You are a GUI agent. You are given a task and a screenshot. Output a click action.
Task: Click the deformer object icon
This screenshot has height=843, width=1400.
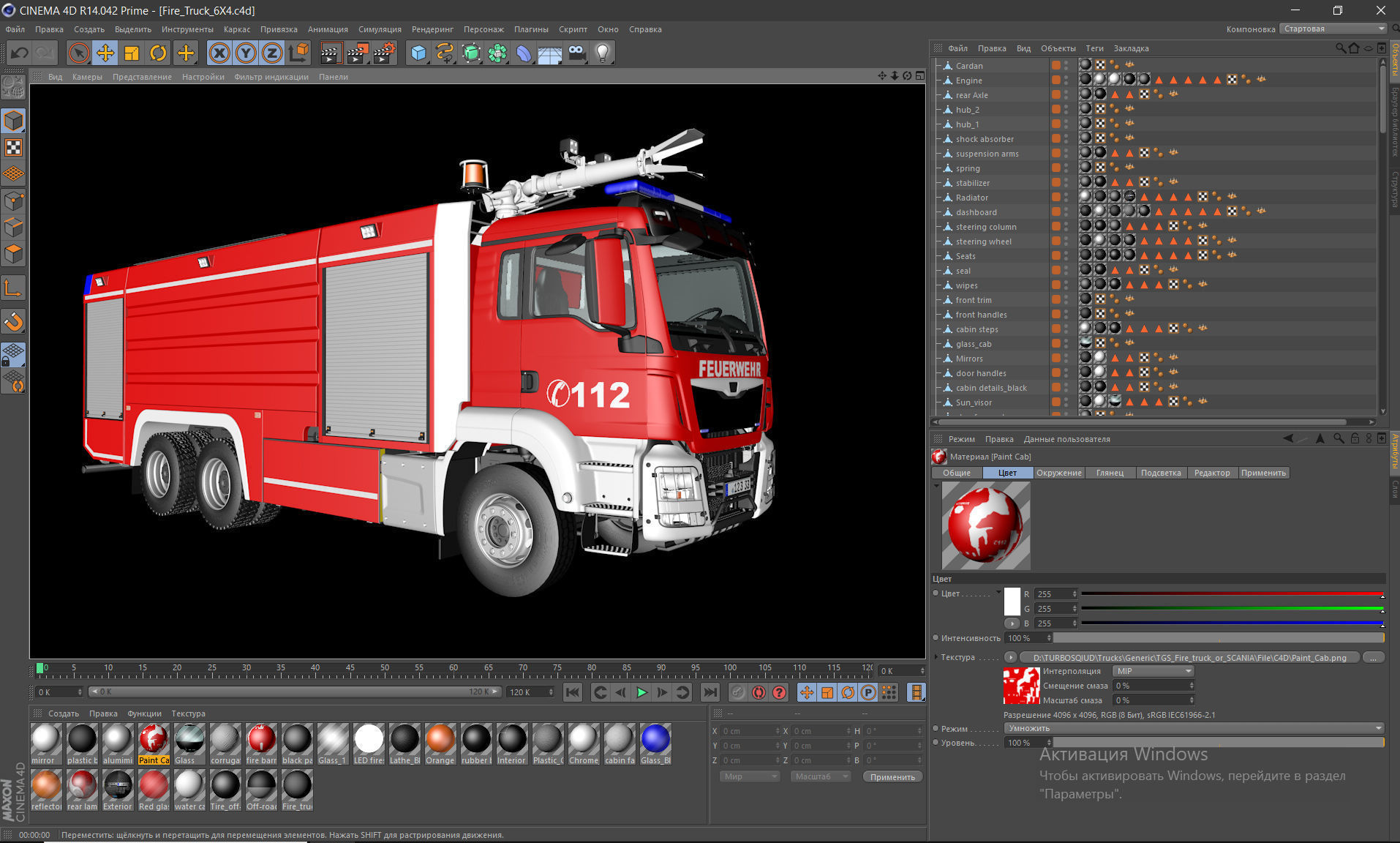pos(524,53)
